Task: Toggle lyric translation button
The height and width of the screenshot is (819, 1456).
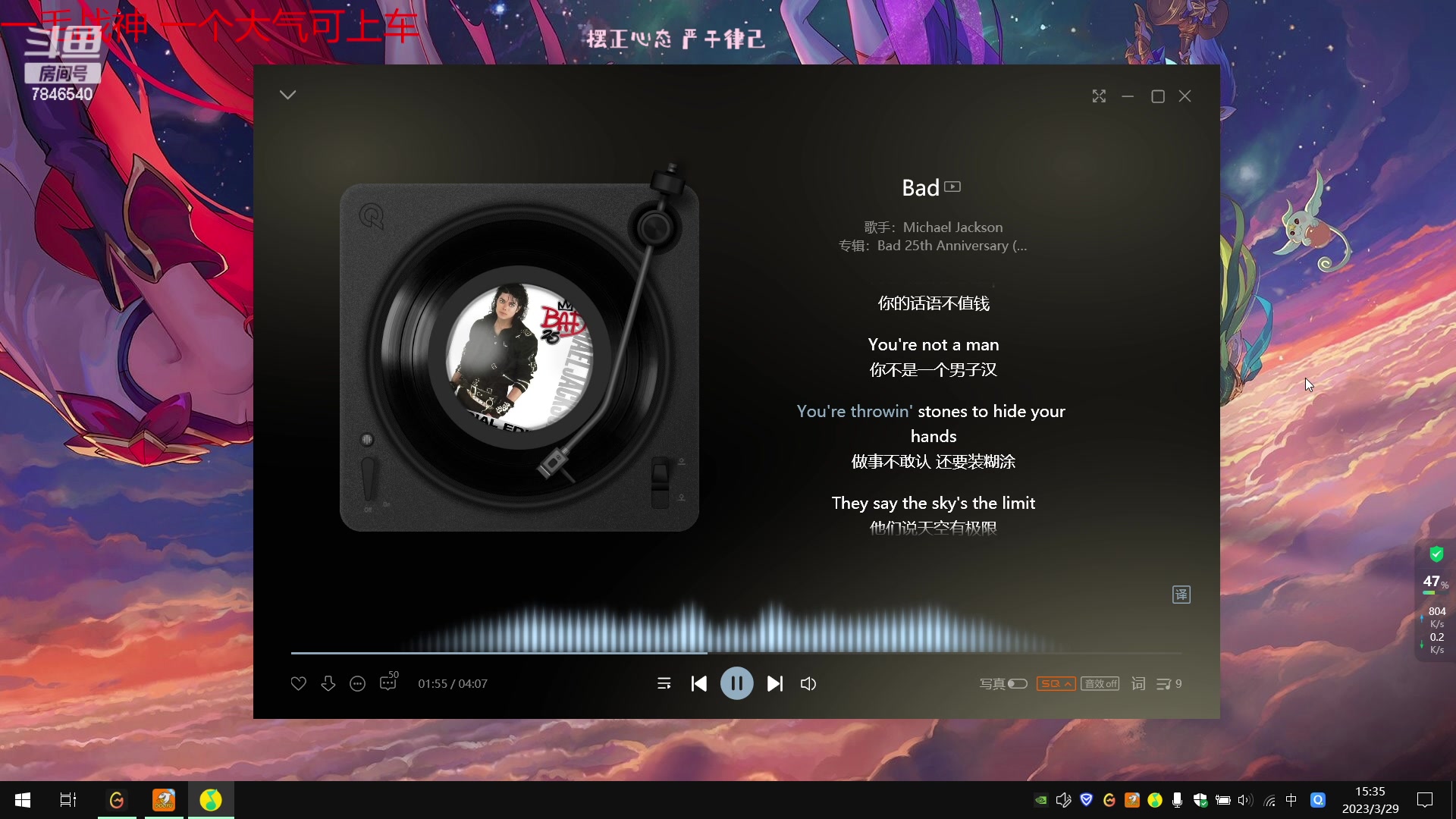Action: pos(1181,595)
